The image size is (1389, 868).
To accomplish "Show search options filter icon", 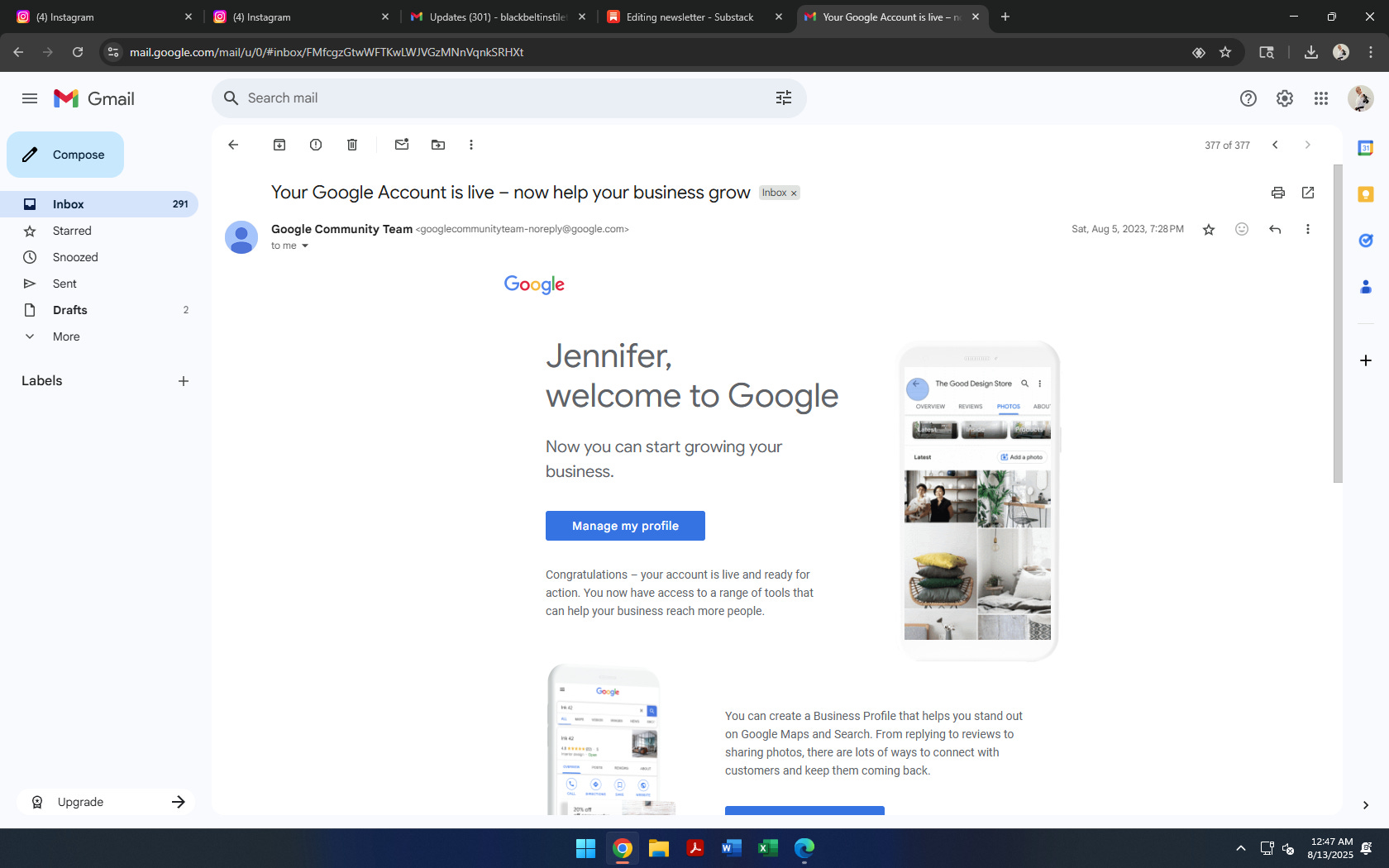I will point(784,98).
